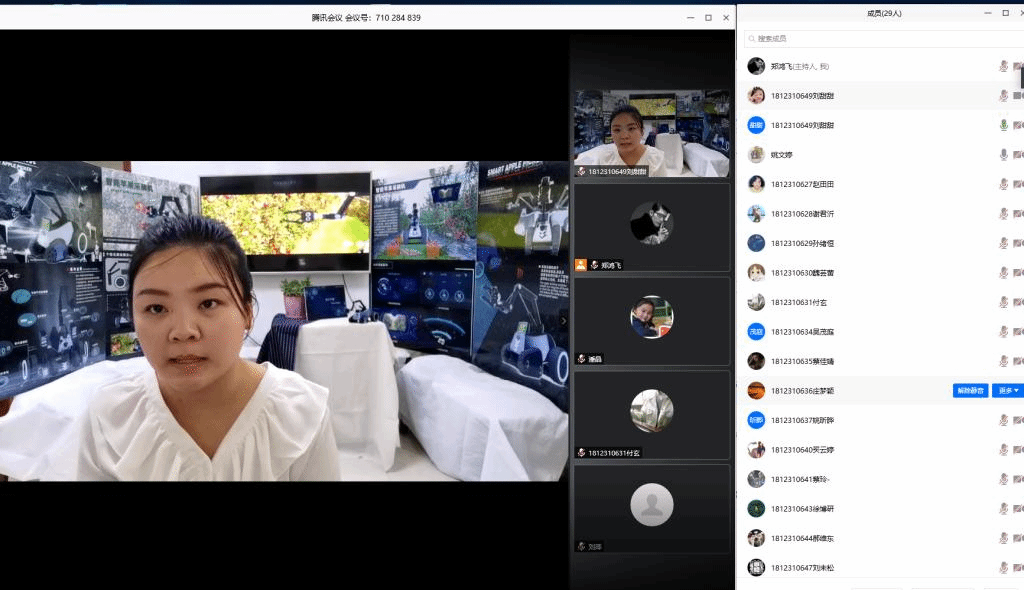This screenshot has height=590, width=1024.
Task: Click microphone icon for 1812310640 member
Action: point(1003,449)
